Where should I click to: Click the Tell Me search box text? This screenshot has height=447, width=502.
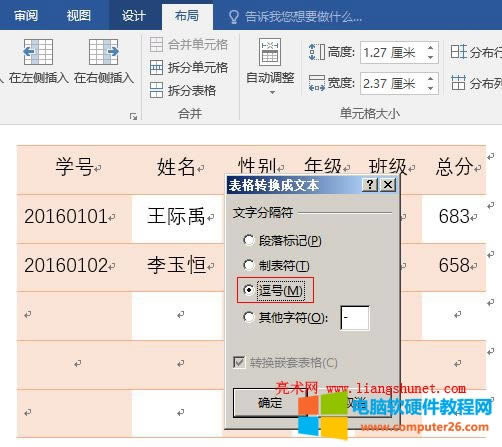point(303,16)
